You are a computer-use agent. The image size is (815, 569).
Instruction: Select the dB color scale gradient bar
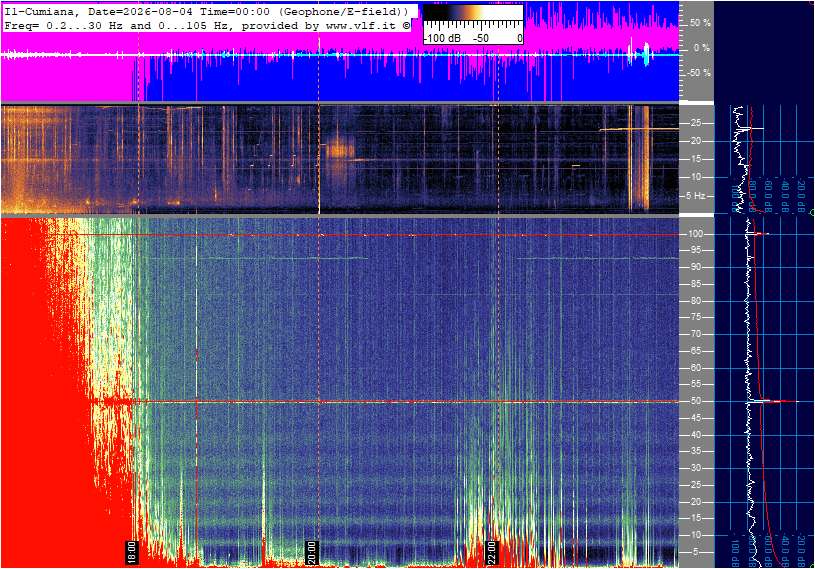click(x=473, y=13)
